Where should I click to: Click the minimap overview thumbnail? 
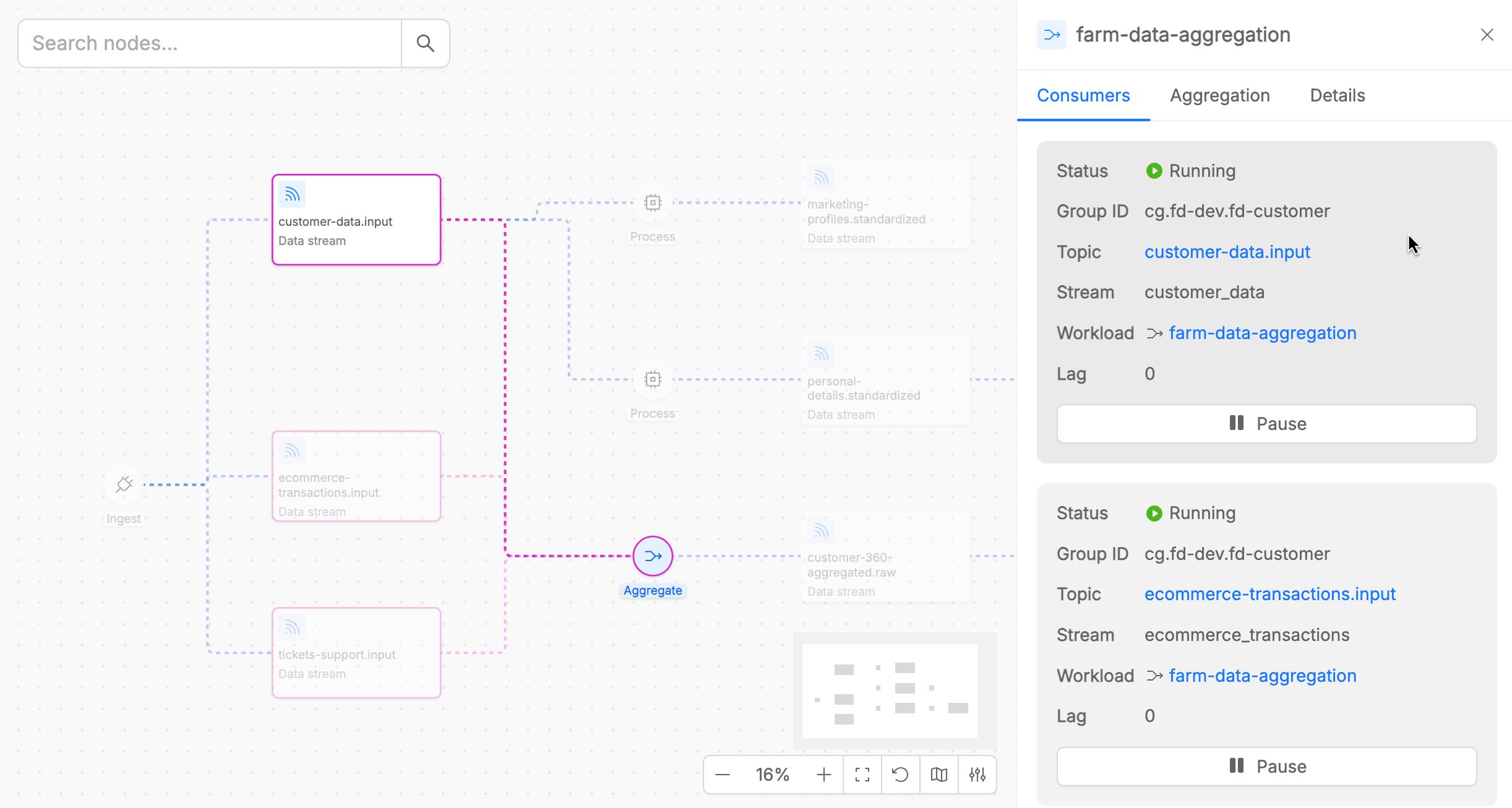click(890, 691)
